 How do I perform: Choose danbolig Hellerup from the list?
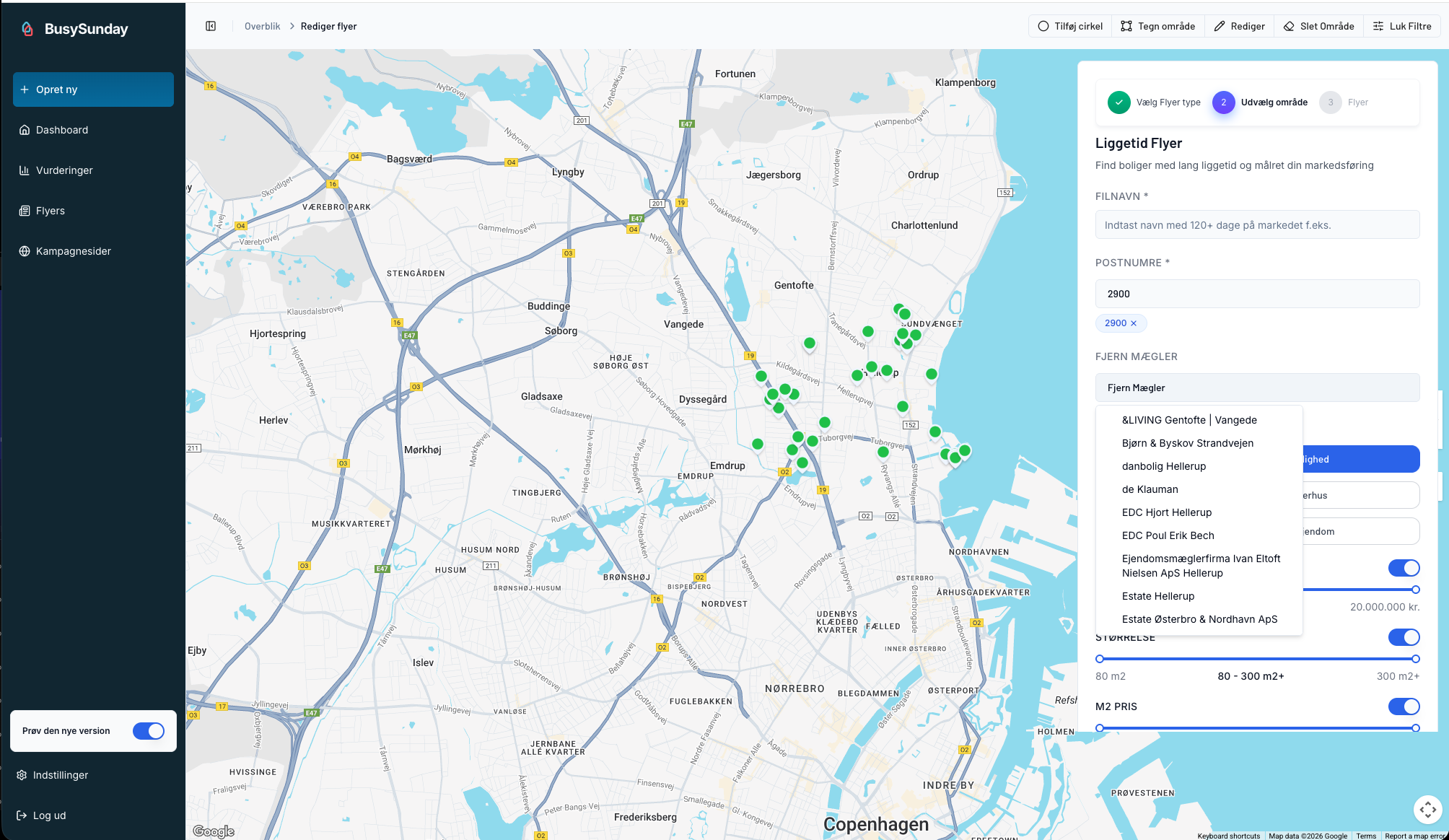1163,466
